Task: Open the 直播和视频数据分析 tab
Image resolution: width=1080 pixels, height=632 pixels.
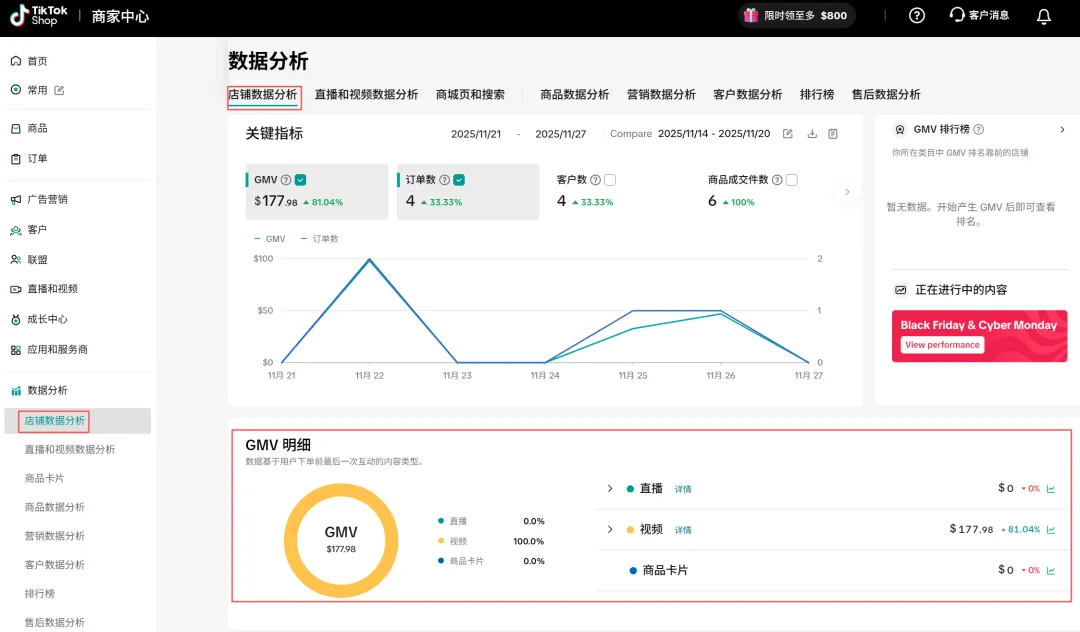Action: (x=366, y=95)
